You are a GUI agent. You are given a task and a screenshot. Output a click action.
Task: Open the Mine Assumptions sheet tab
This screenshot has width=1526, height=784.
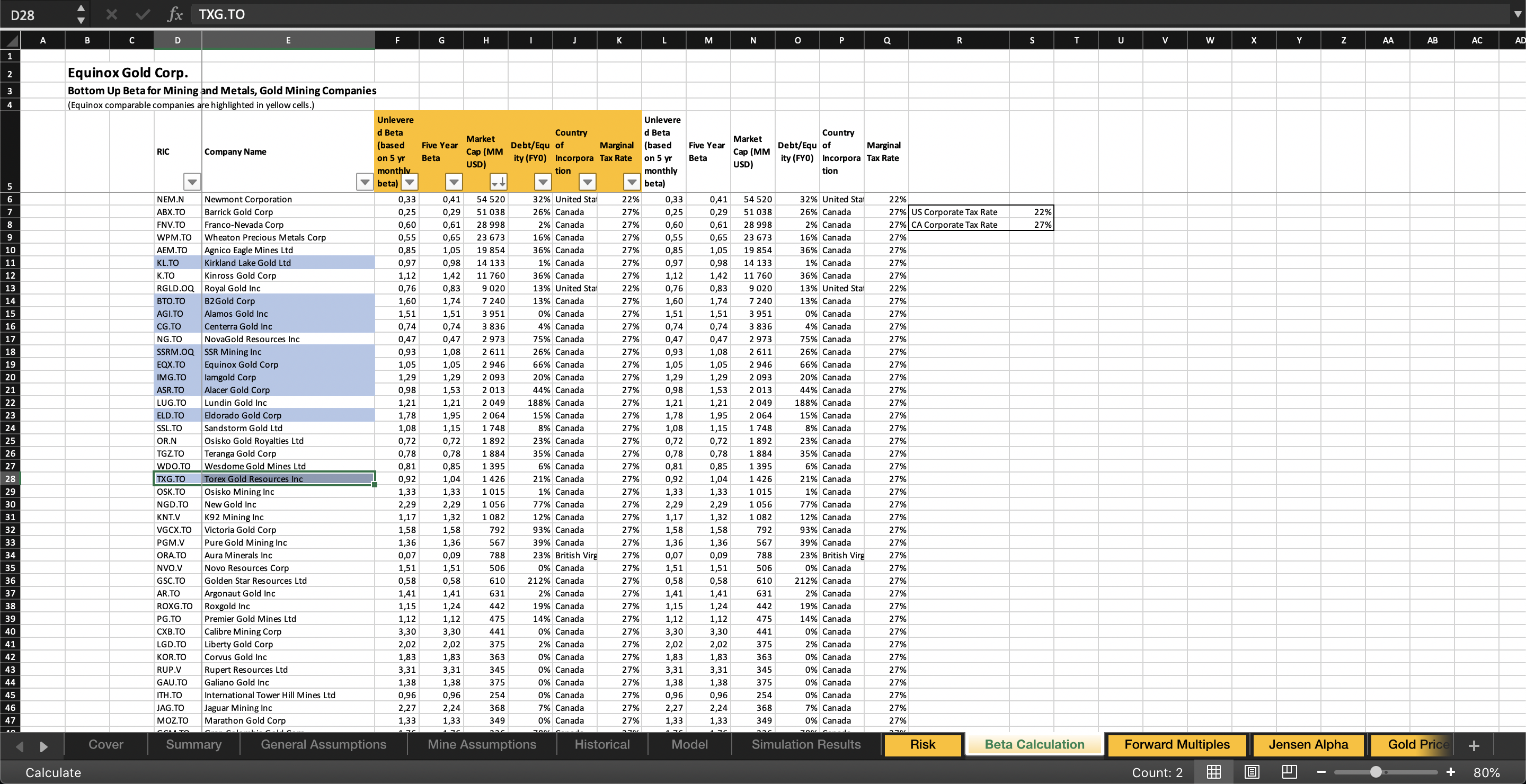[482, 744]
